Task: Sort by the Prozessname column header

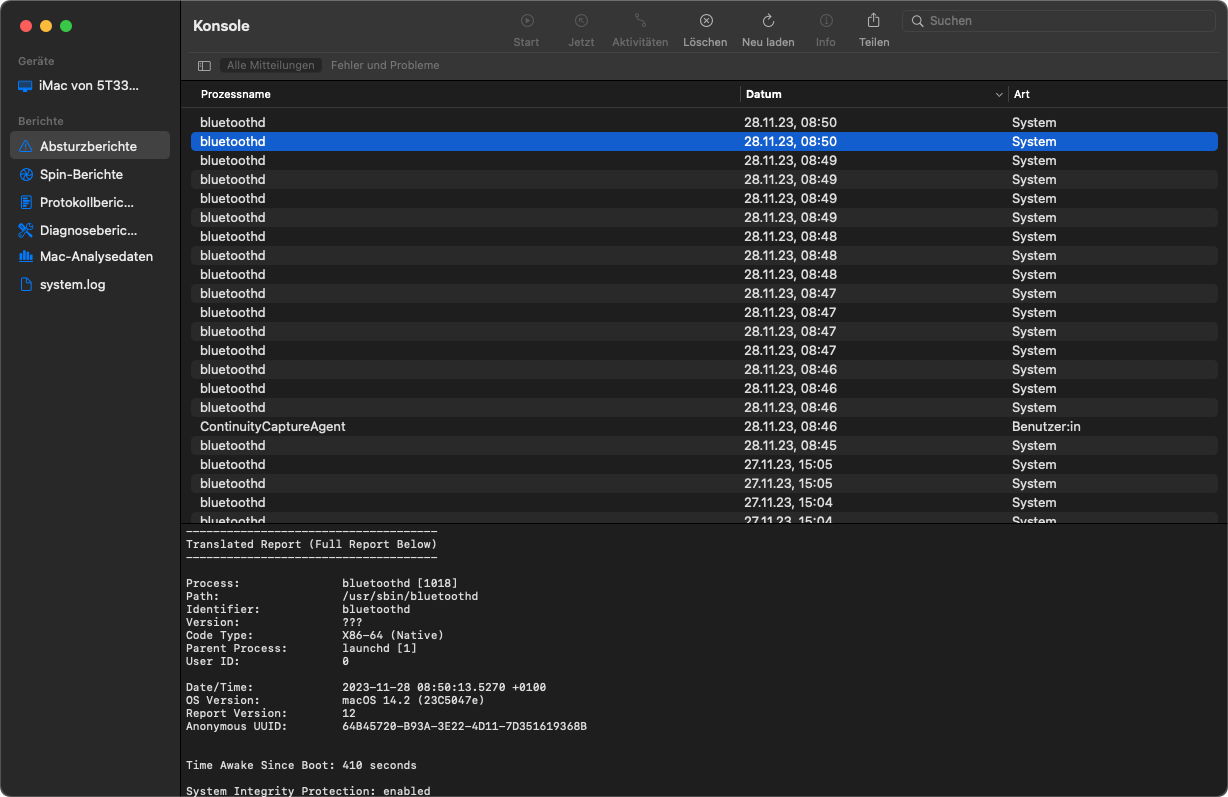Action: (236, 95)
